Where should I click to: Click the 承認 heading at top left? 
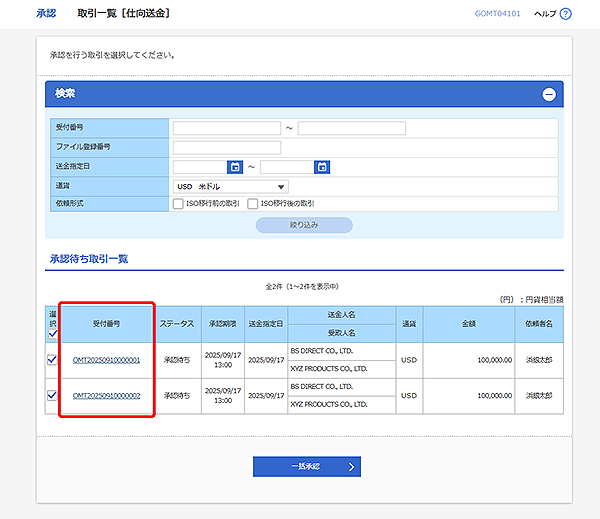point(46,13)
